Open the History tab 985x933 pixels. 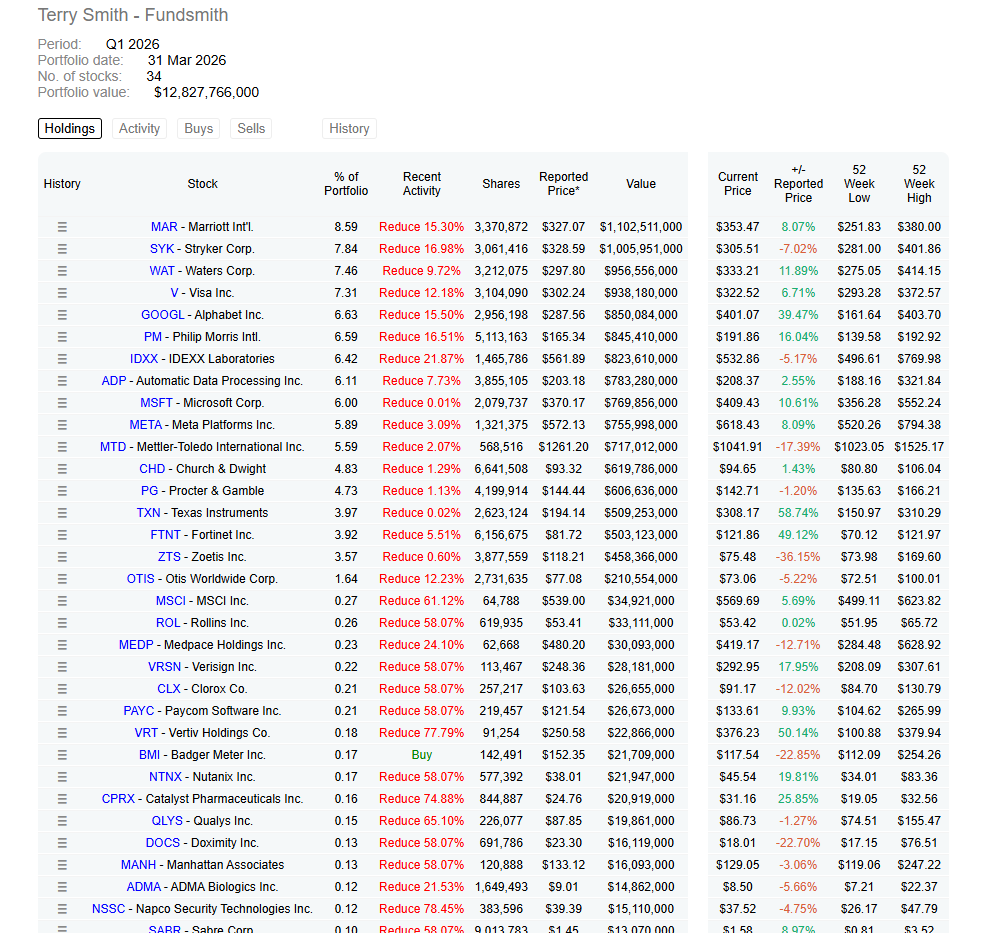pyautogui.click(x=349, y=128)
